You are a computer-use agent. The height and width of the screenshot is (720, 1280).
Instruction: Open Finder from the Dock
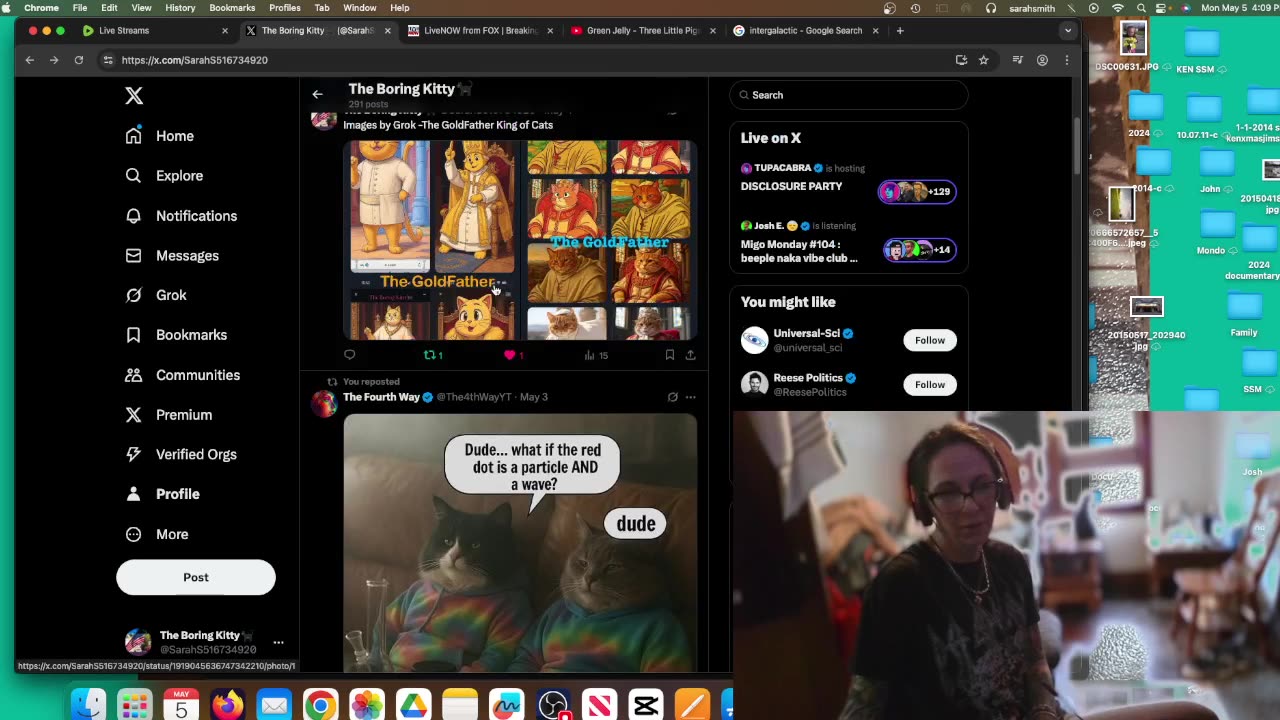[x=89, y=705]
